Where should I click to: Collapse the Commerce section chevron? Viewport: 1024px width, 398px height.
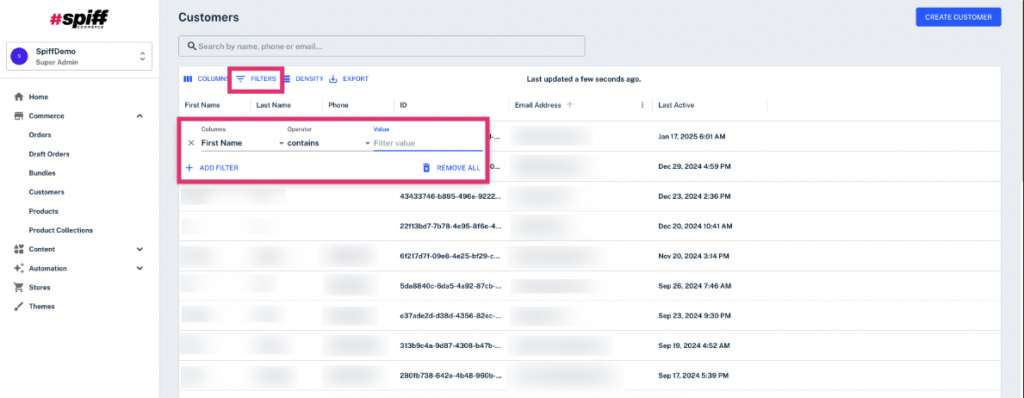[x=140, y=116]
